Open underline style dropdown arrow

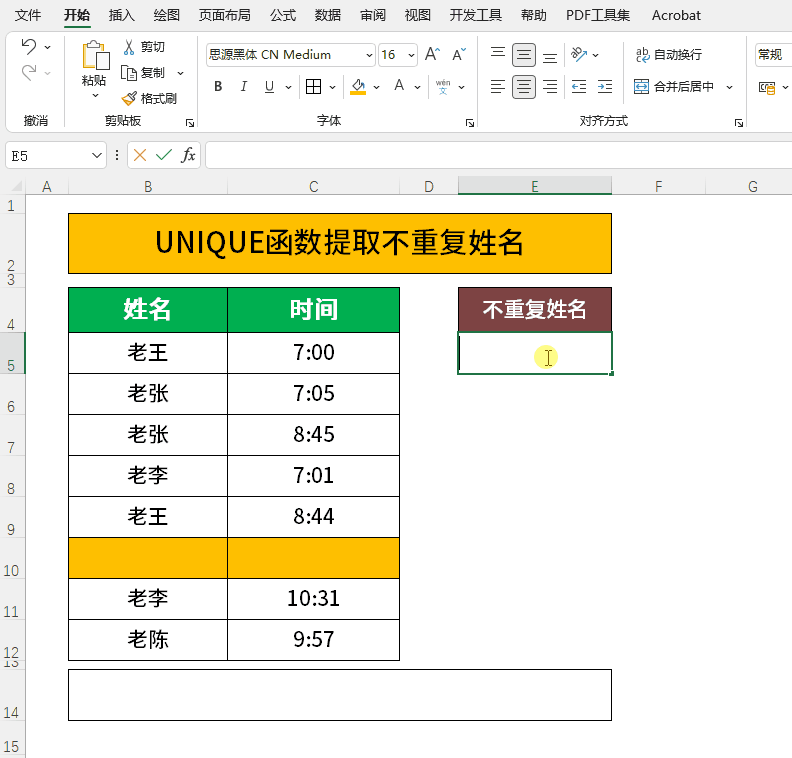pos(288,87)
